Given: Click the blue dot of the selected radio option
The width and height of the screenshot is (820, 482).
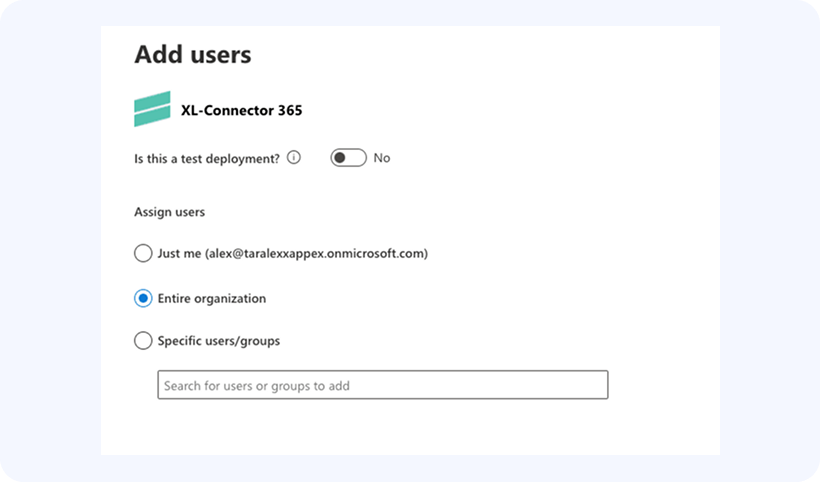Looking at the screenshot, I should coord(143,298).
